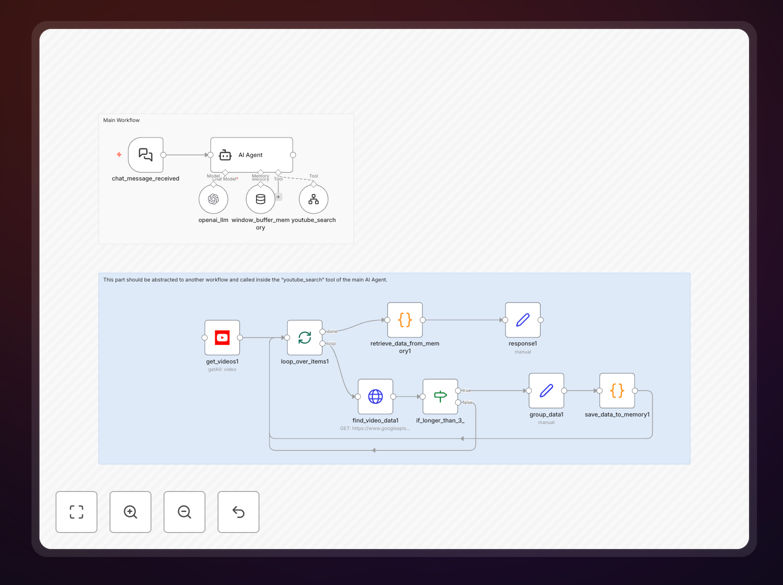783x585 pixels.
Task: Zoom out of the workflow canvas
Action: [184, 512]
